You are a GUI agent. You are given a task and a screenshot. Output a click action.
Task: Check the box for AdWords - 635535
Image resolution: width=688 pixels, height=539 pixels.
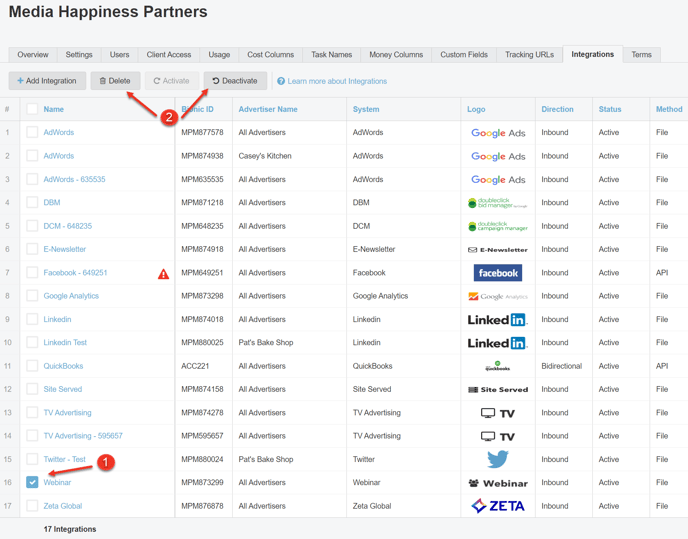pyautogui.click(x=32, y=179)
